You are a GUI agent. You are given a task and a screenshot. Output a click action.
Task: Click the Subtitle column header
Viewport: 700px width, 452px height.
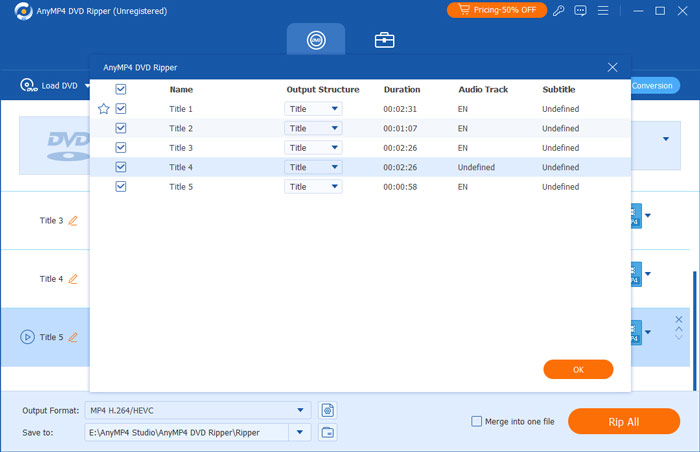pyautogui.click(x=558, y=89)
